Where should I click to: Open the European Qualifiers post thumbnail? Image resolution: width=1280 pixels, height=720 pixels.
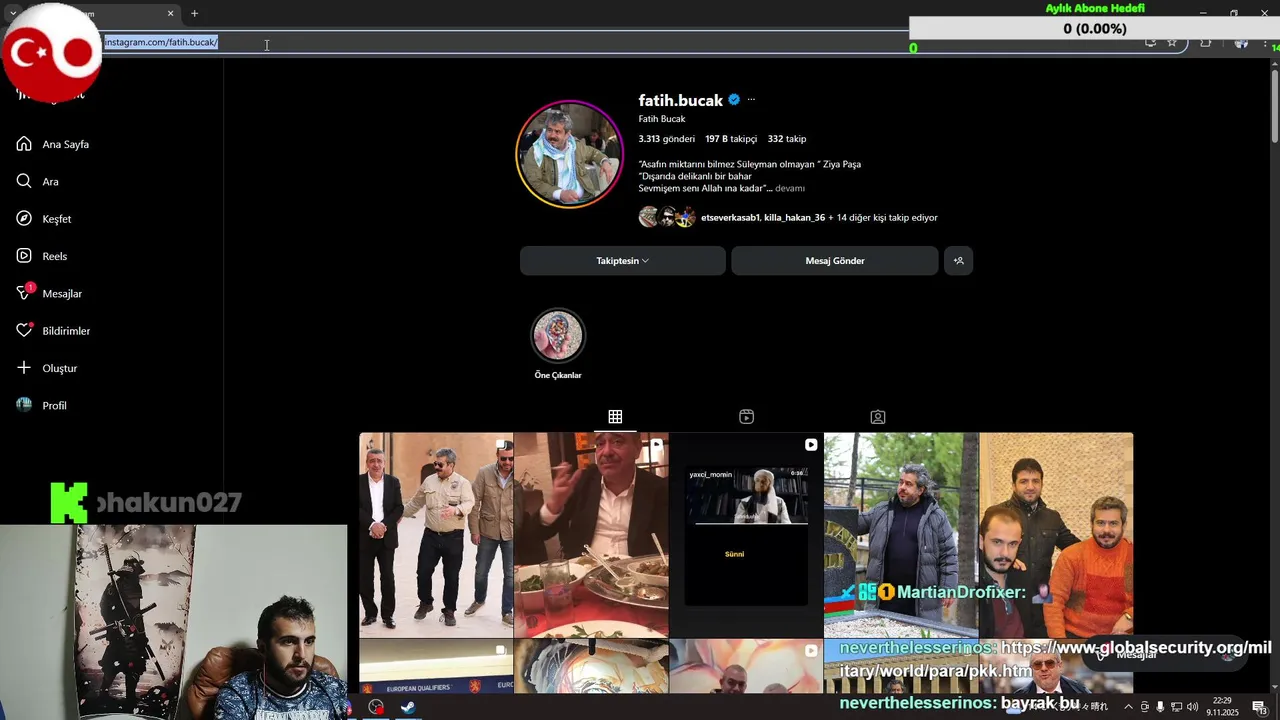(x=436, y=667)
